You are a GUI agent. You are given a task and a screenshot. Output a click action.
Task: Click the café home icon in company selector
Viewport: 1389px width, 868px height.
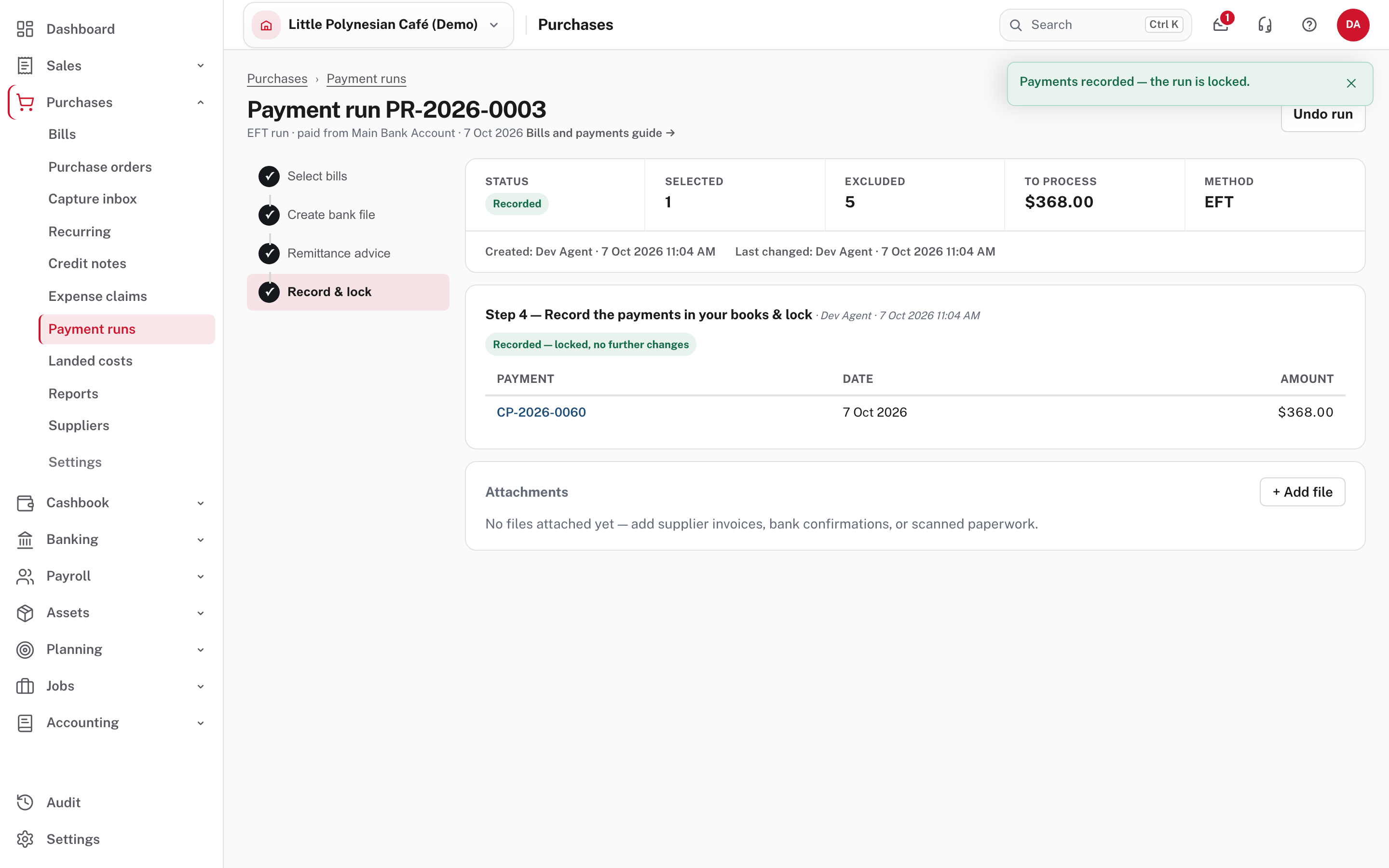tap(266, 25)
